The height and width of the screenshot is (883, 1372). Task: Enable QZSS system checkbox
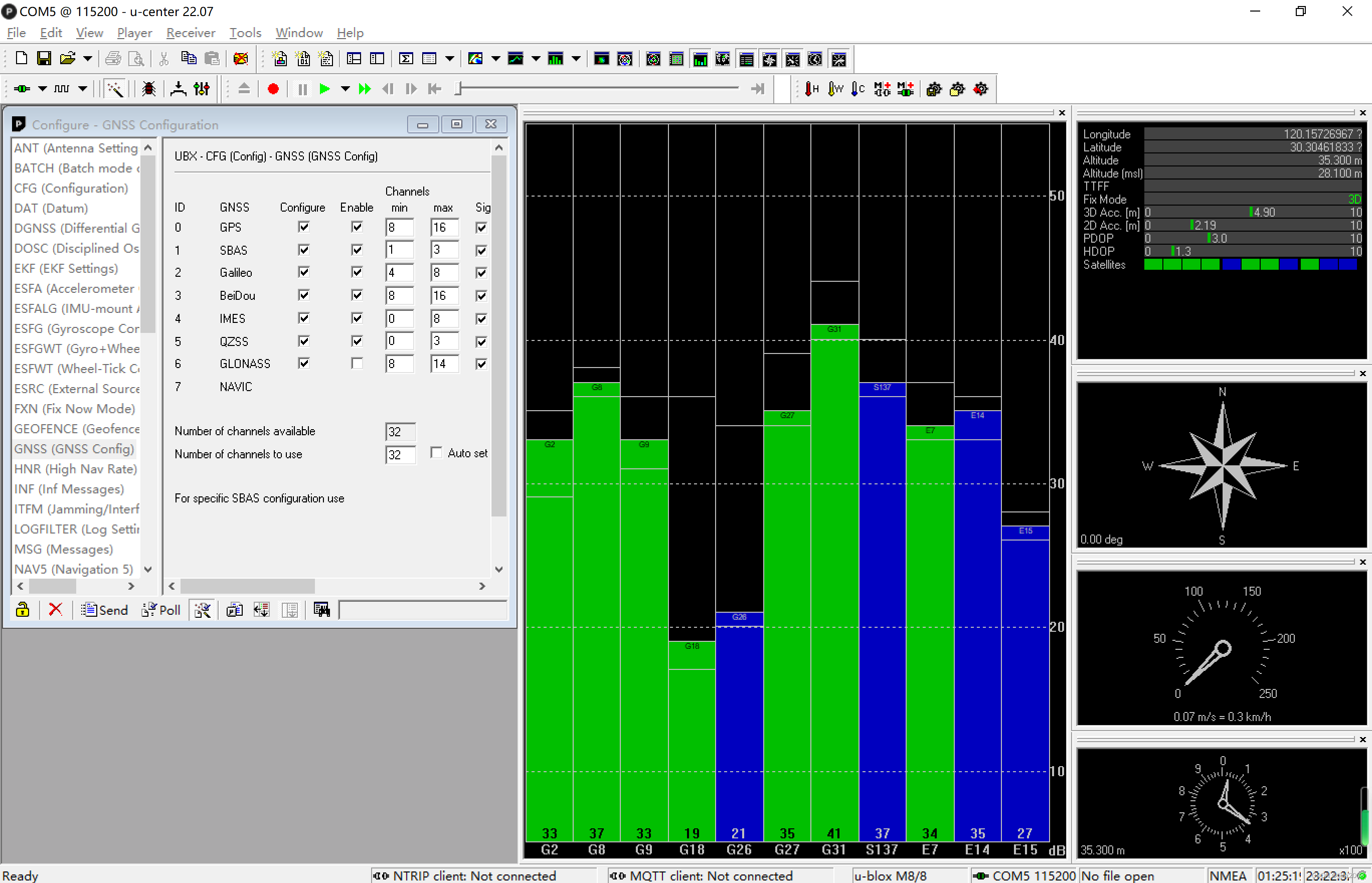(x=356, y=341)
